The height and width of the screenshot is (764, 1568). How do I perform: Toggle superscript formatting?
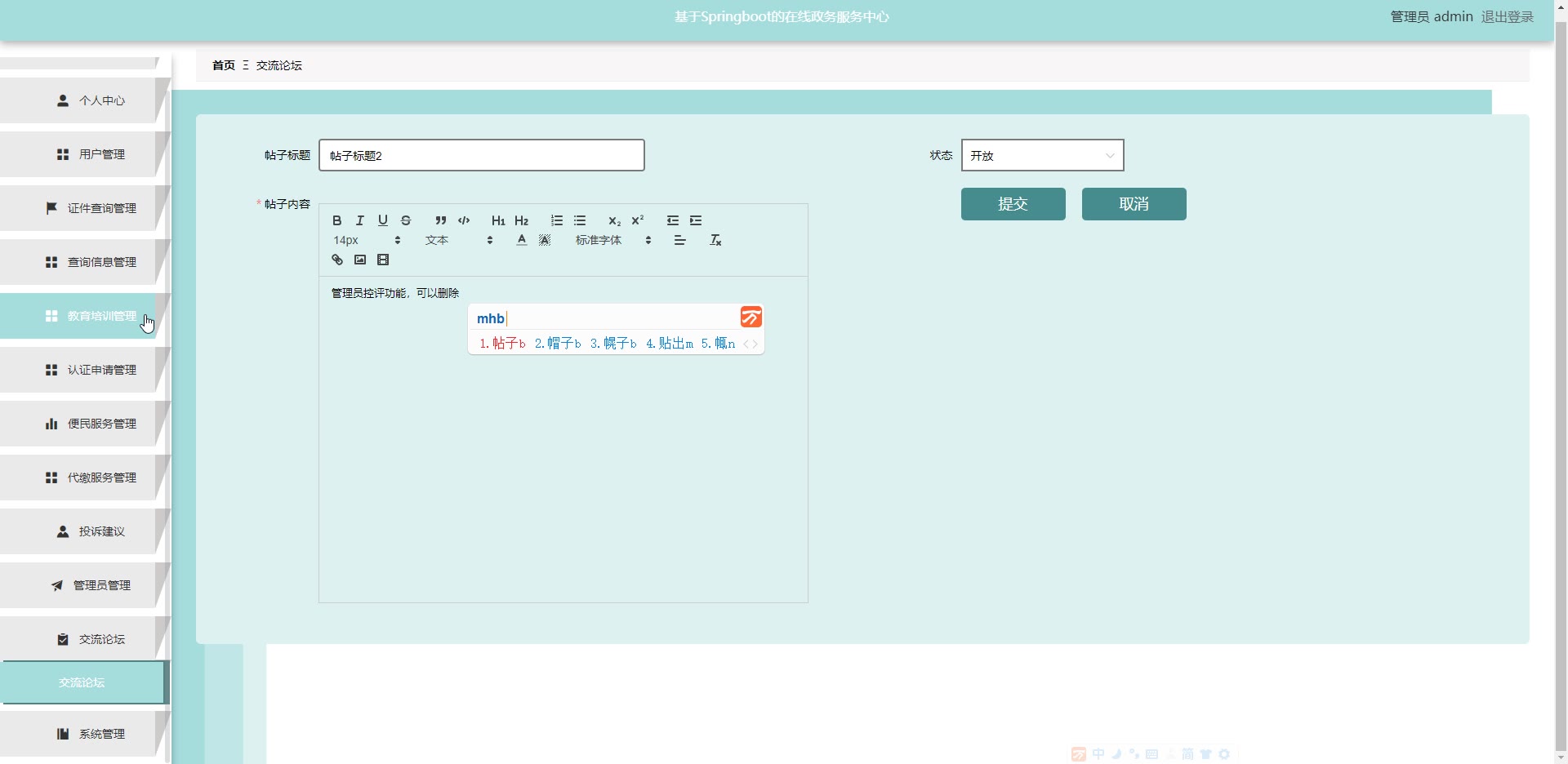[638, 220]
